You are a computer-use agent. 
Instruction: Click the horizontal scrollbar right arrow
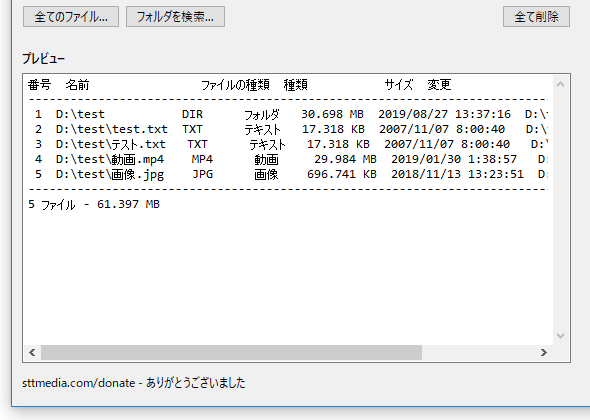[544, 353]
